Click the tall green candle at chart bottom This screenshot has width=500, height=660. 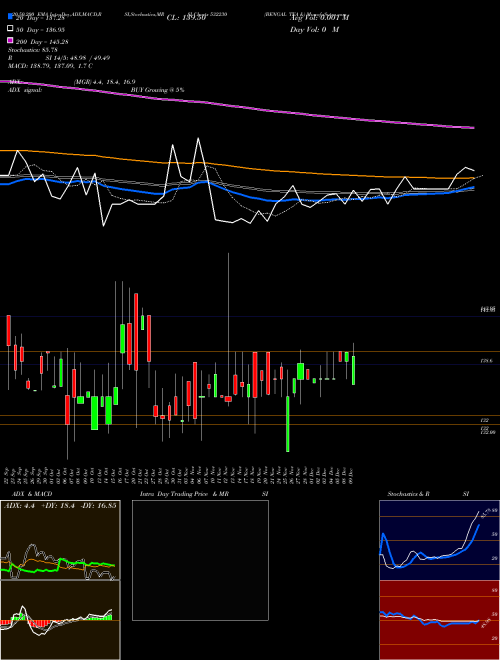coord(288,424)
